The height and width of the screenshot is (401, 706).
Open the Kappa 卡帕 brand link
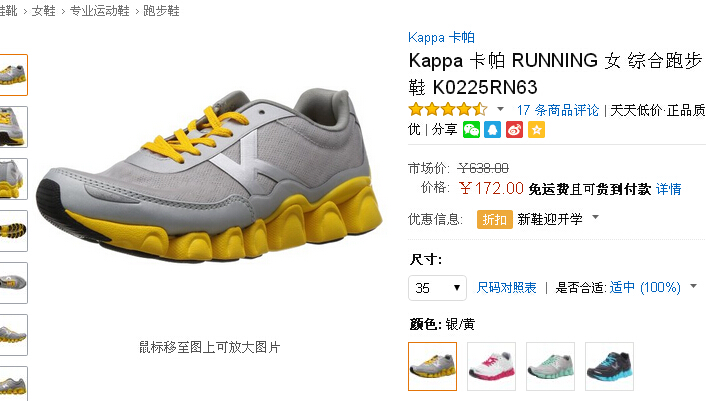click(x=441, y=37)
